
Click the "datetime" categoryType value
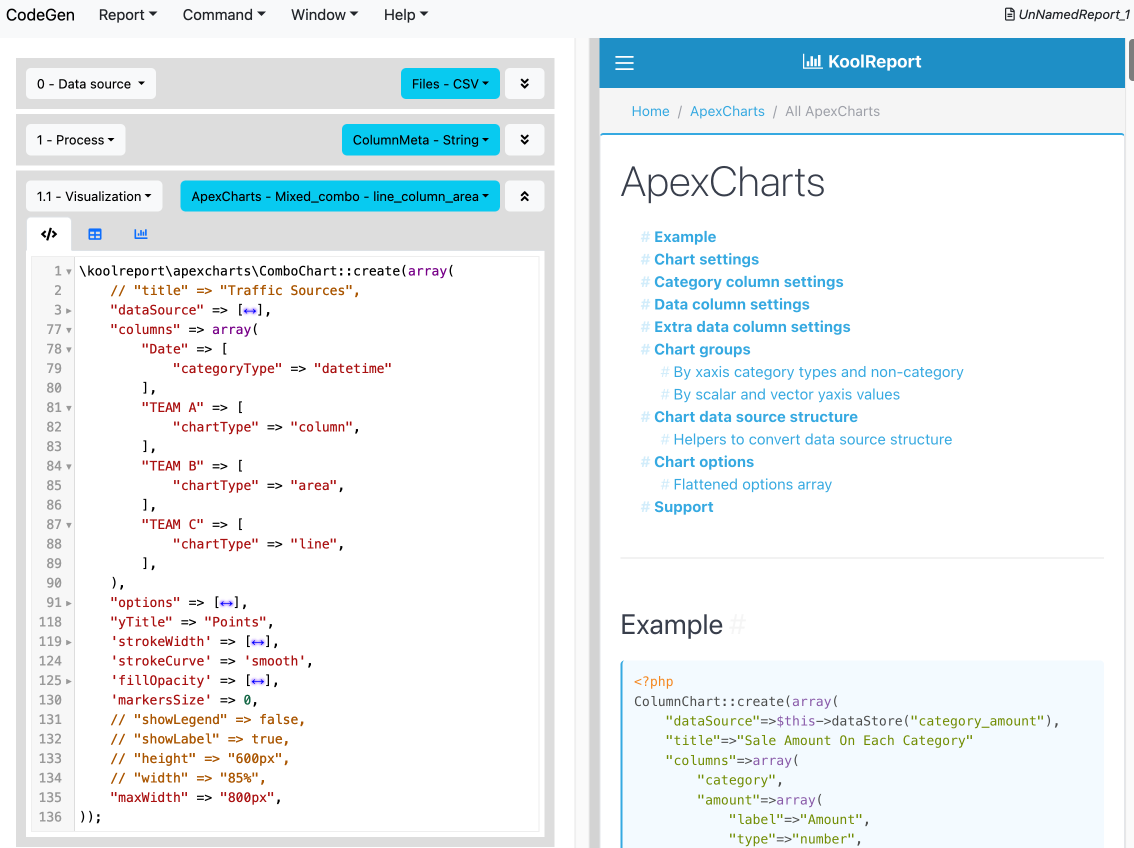[x=353, y=369]
